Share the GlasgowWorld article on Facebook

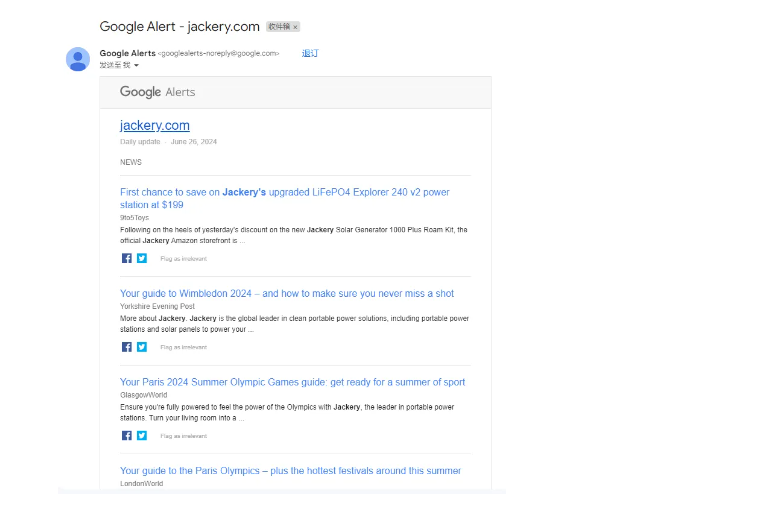[127, 435]
